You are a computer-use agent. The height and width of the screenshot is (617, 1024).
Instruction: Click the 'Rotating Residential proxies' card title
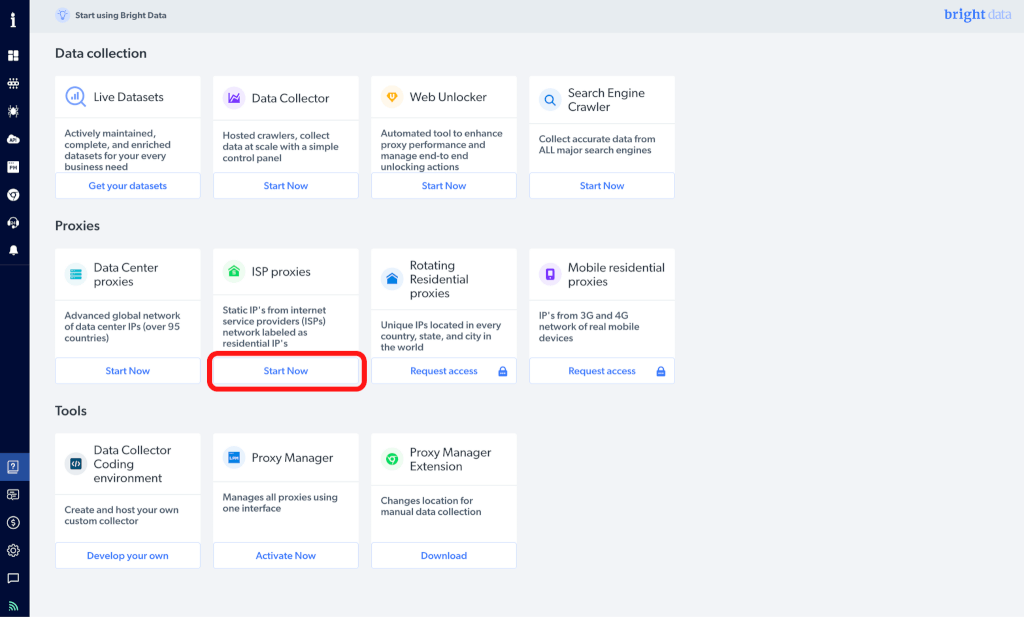tap(439, 279)
